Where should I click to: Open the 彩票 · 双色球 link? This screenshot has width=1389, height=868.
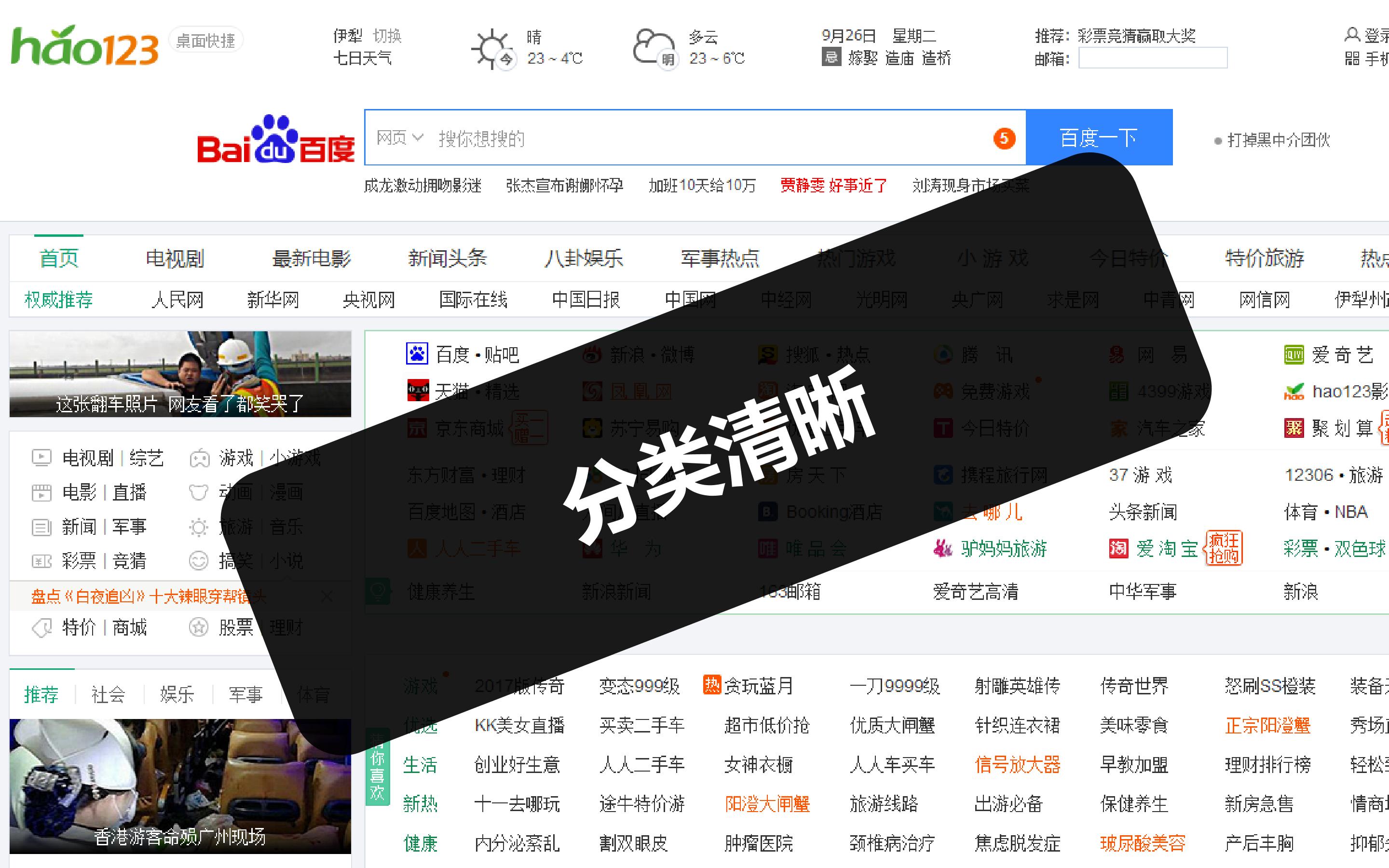[1335, 549]
